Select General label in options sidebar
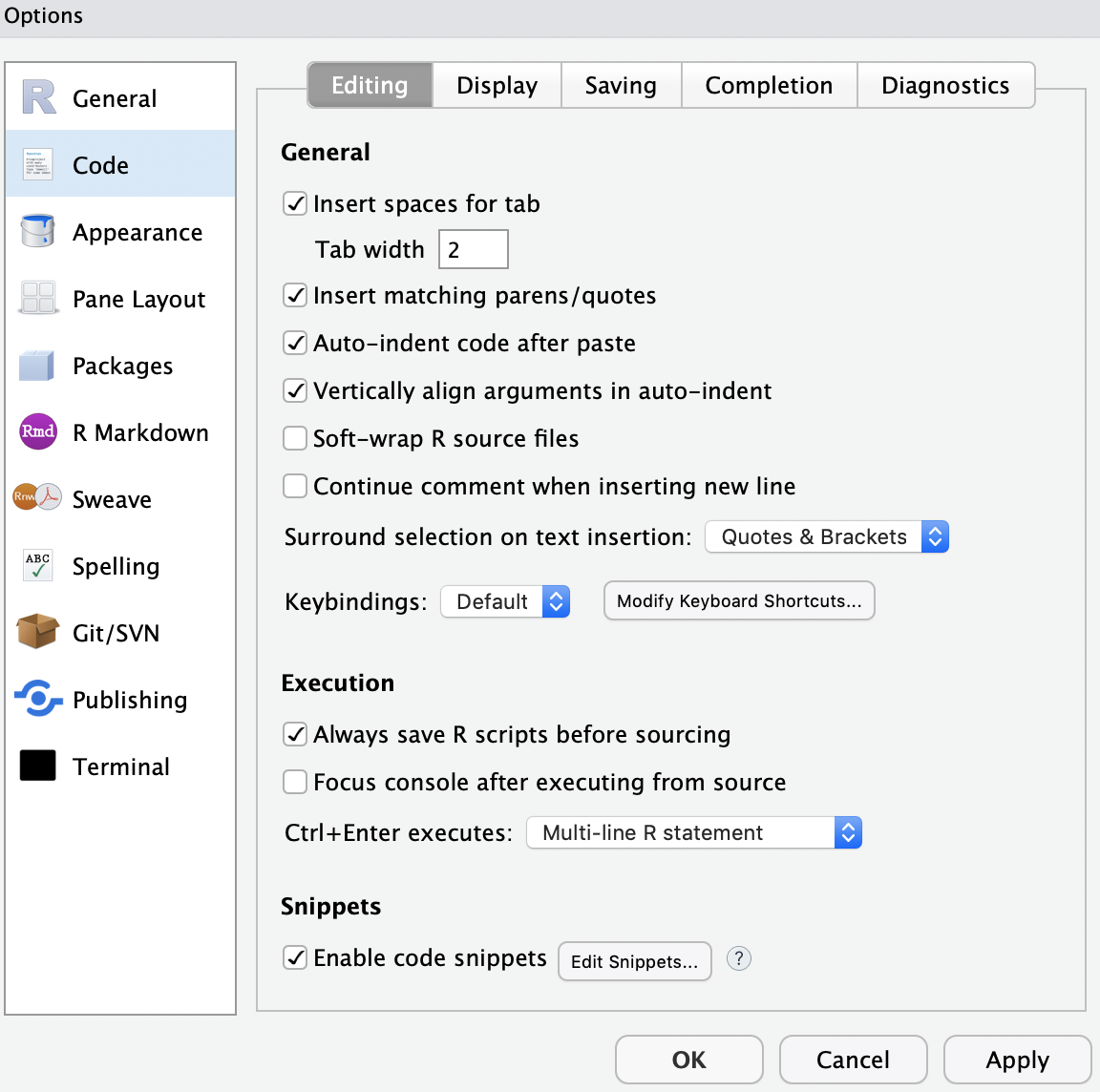The height and width of the screenshot is (1092, 1100). pos(115,98)
